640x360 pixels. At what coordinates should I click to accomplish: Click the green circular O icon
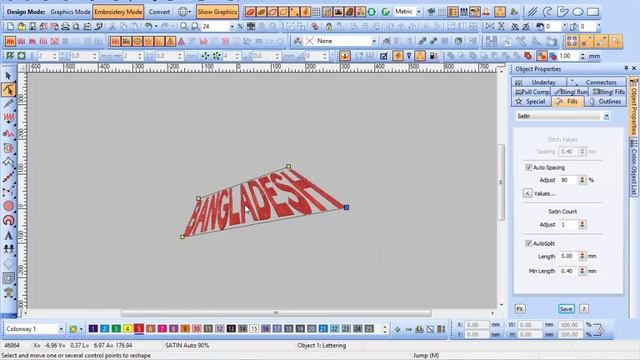click(371, 12)
